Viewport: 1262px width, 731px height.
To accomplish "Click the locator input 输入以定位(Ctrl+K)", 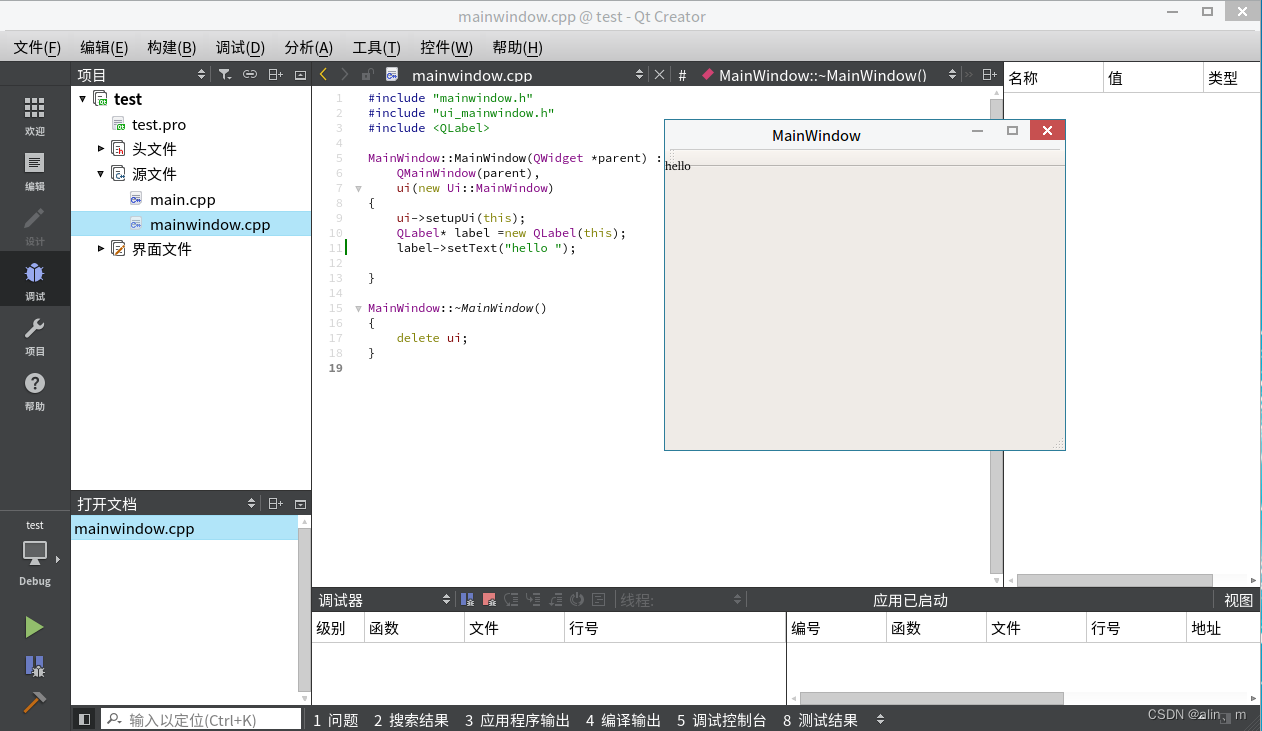I will coord(201,719).
